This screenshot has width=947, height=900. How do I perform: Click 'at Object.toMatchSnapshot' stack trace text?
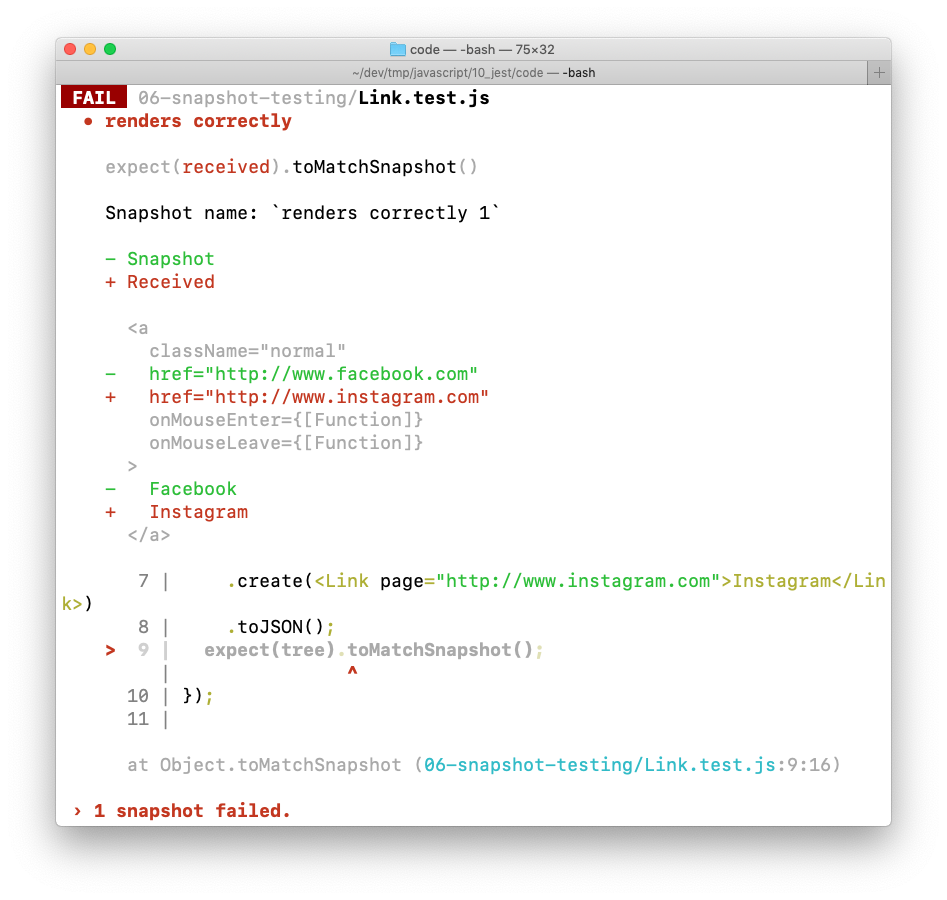pos(264,765)
